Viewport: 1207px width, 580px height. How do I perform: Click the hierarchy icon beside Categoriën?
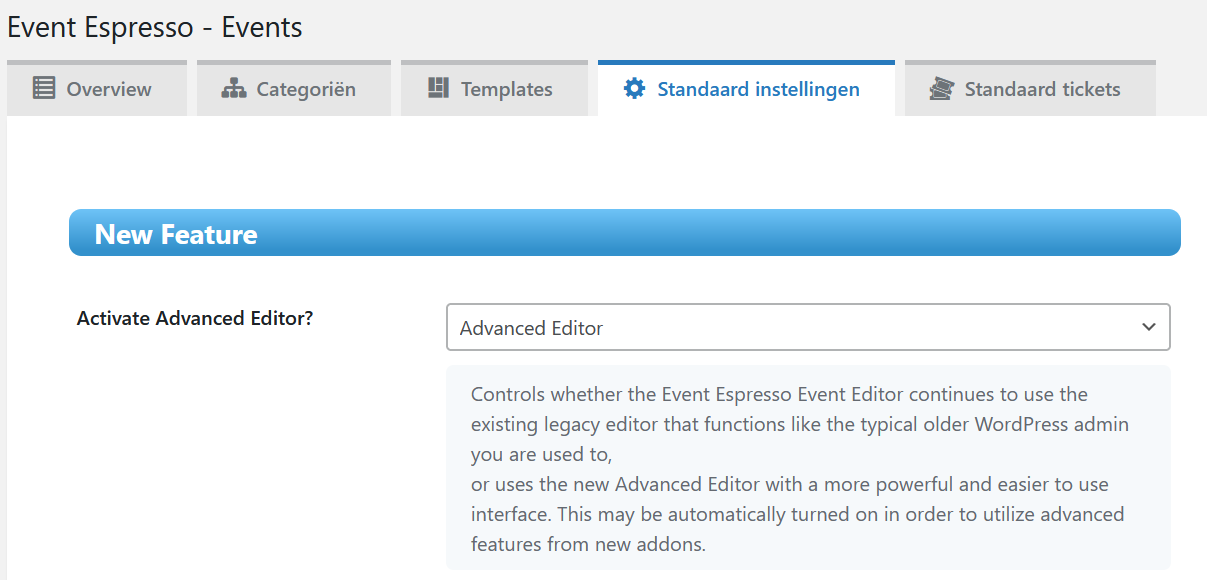(x=234, y=88)
